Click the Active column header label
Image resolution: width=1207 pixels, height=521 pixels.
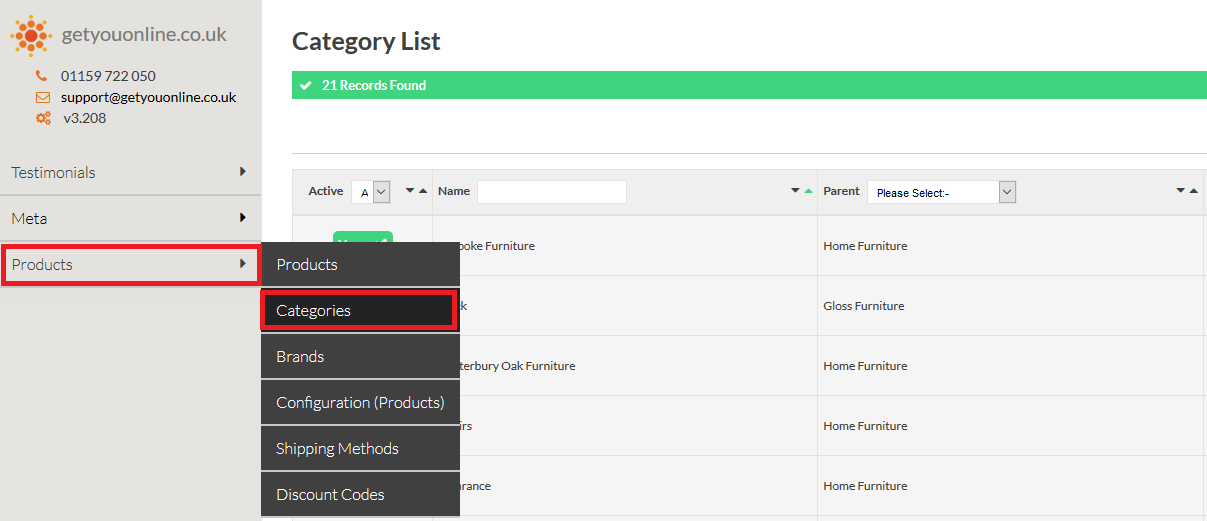(x=326, y=191)
